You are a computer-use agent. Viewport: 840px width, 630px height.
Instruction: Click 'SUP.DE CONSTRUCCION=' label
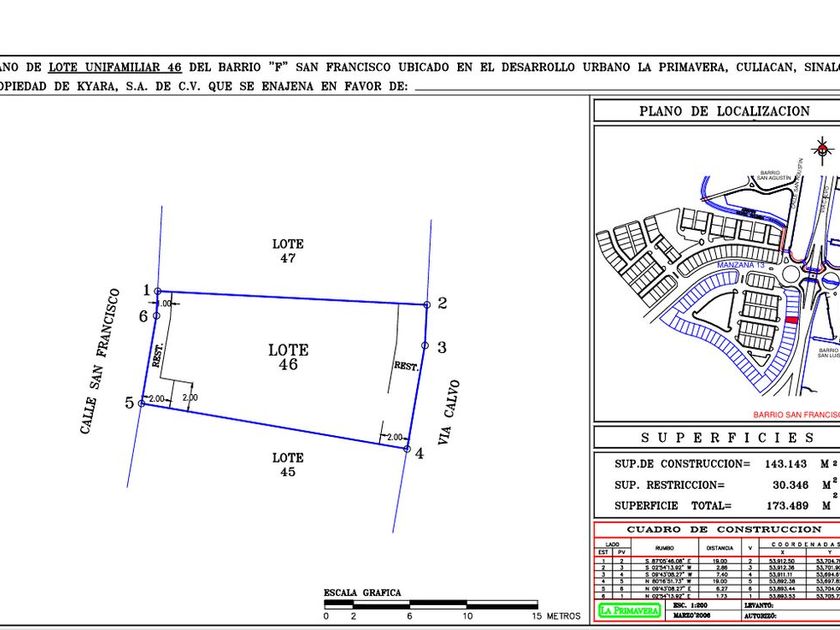tap(682, 464)
